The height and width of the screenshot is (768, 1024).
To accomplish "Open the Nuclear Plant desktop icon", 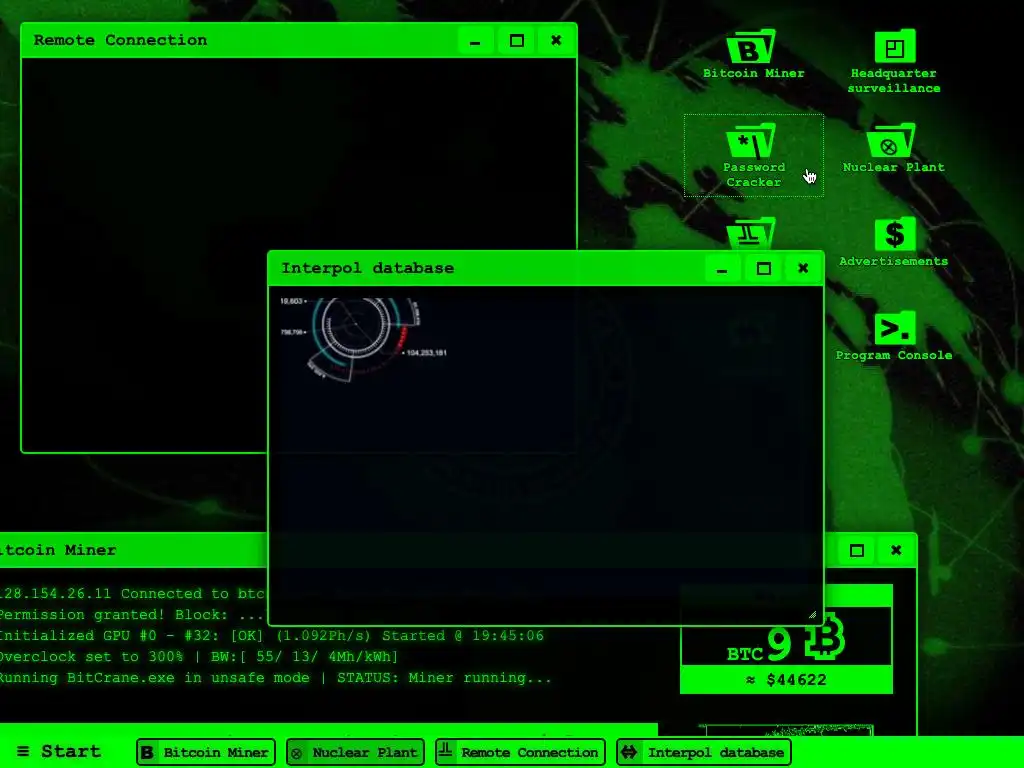I will pyautogui.click(x=893, y=149).
